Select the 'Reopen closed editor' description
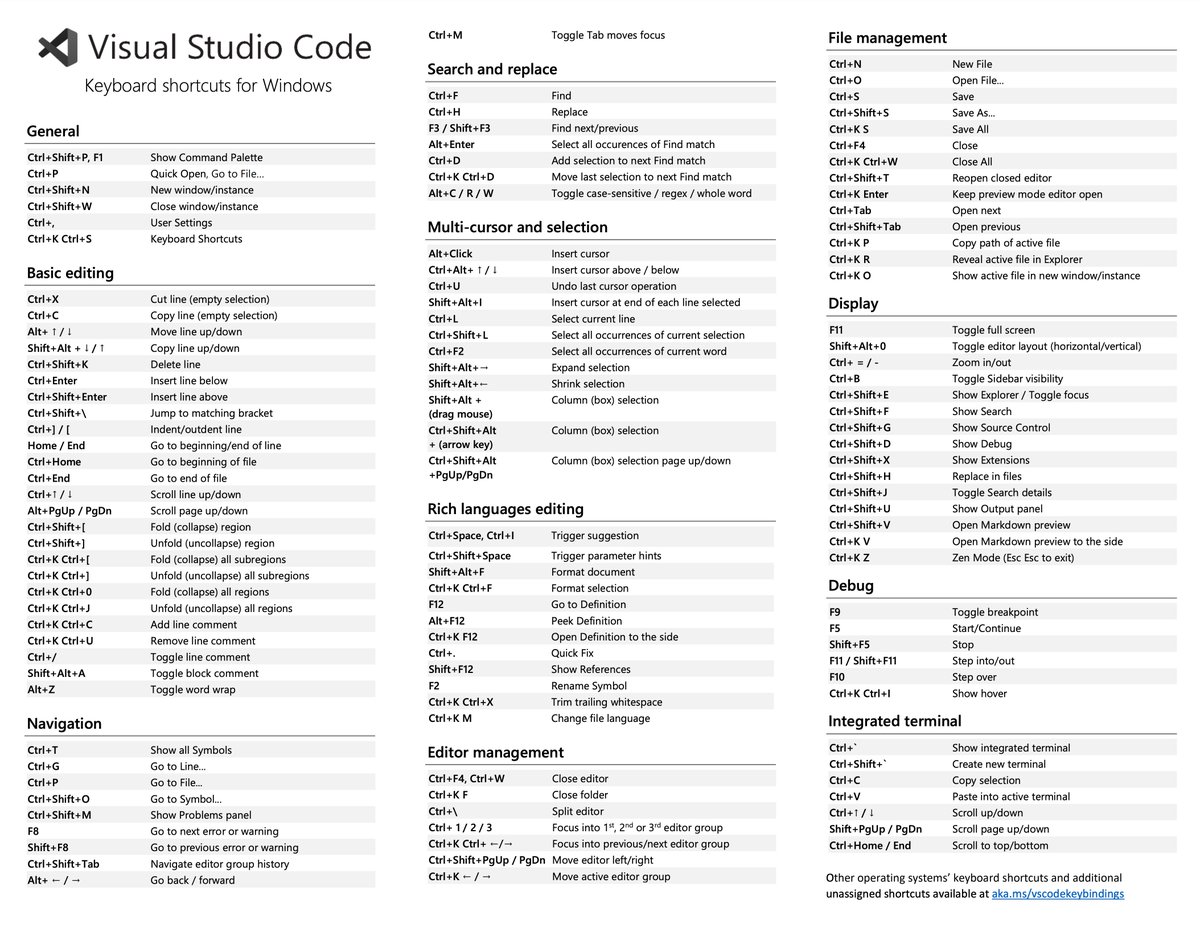Screen dimensions: 1200x928 1002,178
